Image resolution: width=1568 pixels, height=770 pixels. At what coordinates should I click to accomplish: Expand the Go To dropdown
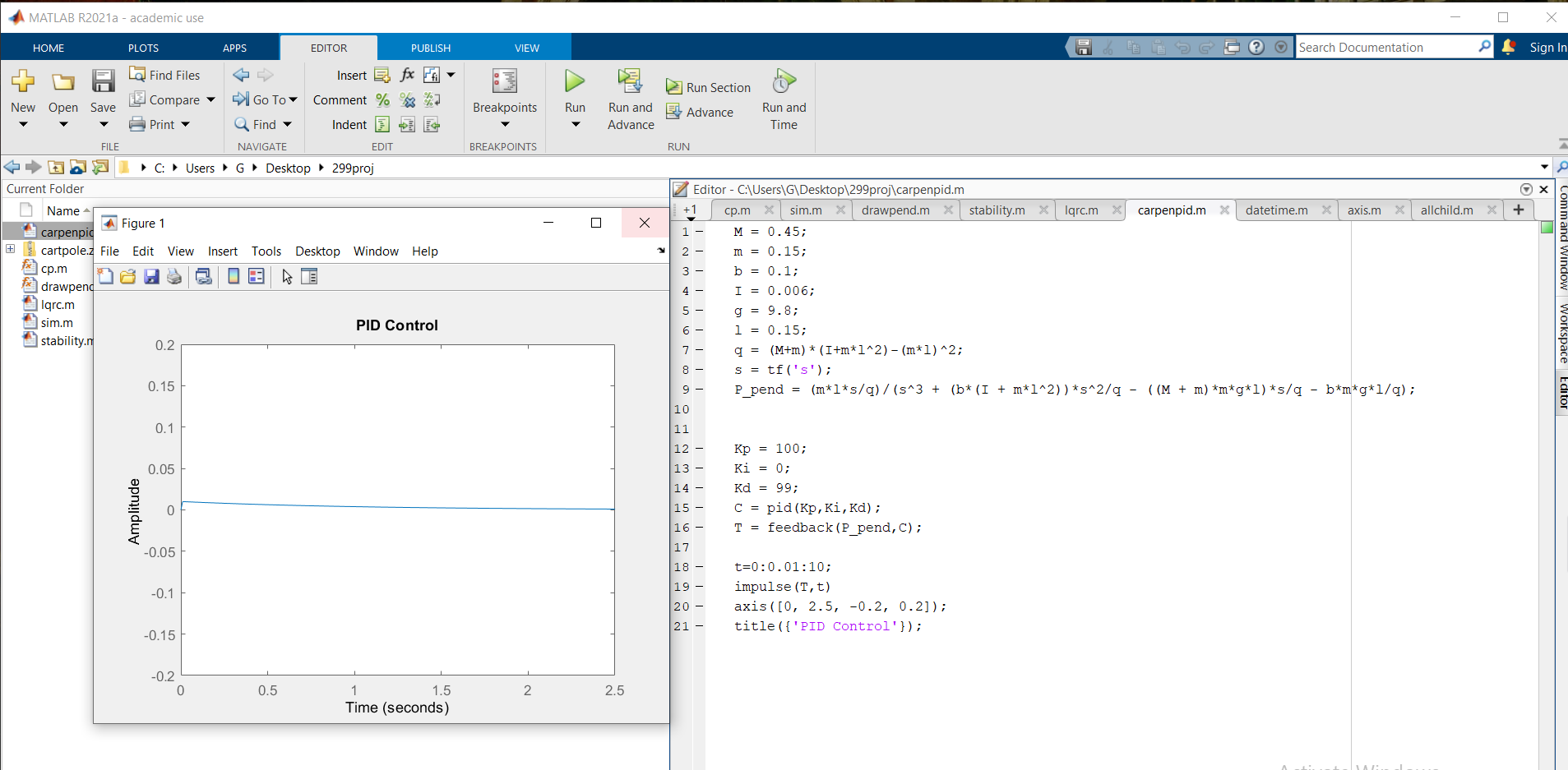293,99
